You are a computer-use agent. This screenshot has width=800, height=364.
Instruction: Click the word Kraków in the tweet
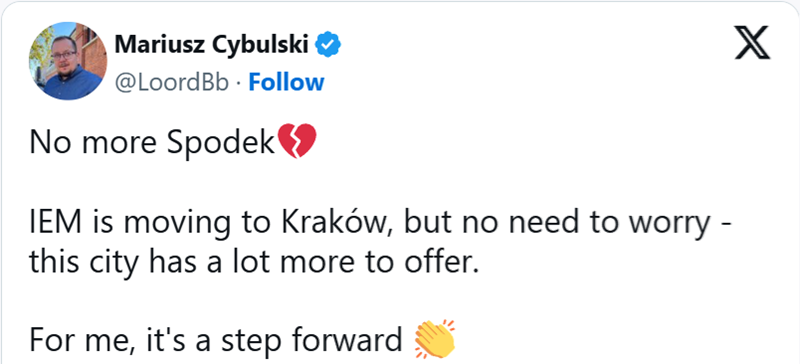(336, 223)
